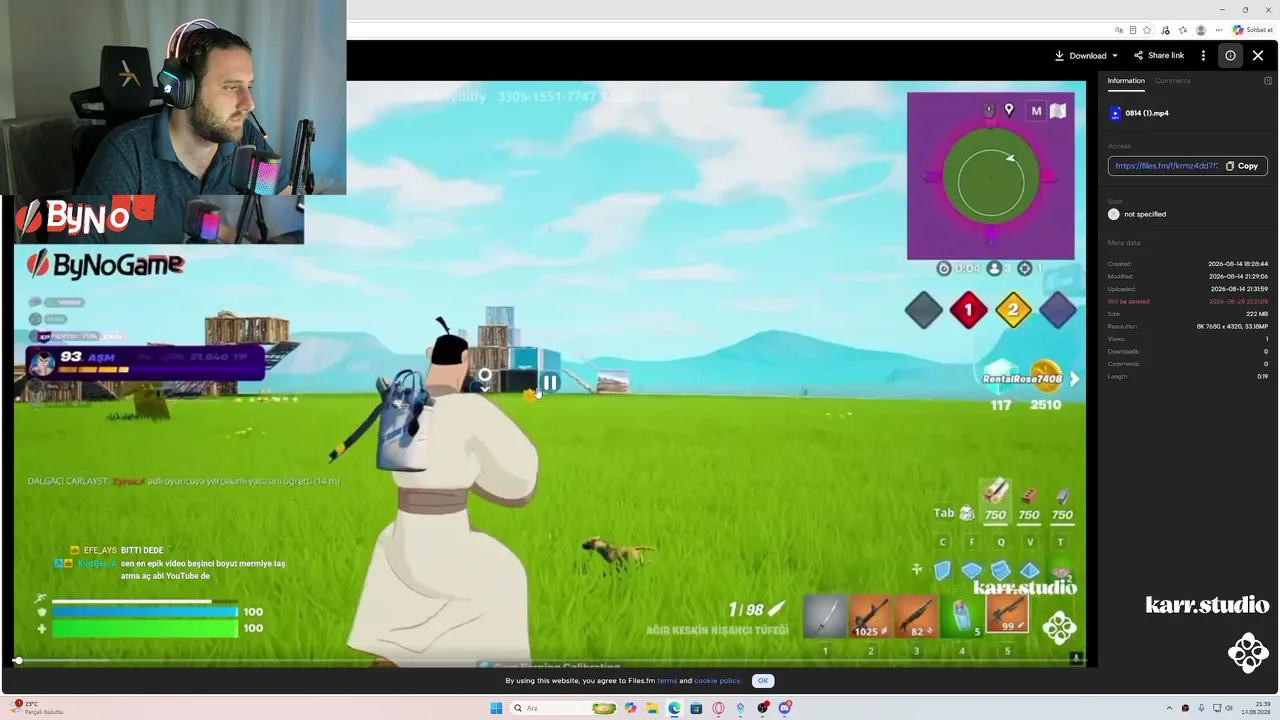1280x720 pixels.
Task: Click the Download button in Files.fm viewer
Action: coord(1080,56)
